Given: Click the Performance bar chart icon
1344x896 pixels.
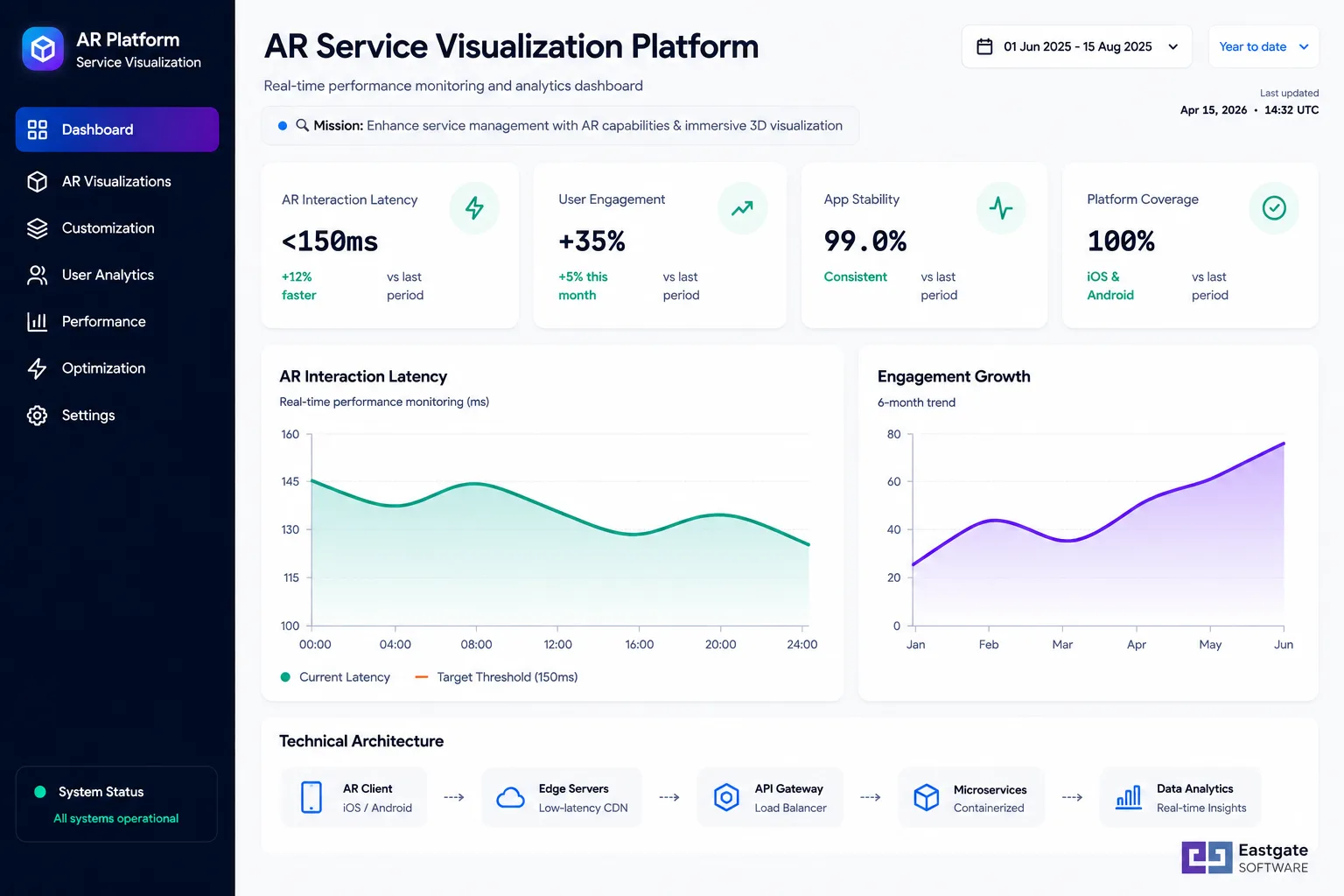Looking at the screenshot, I should click(x=37, y=322).
